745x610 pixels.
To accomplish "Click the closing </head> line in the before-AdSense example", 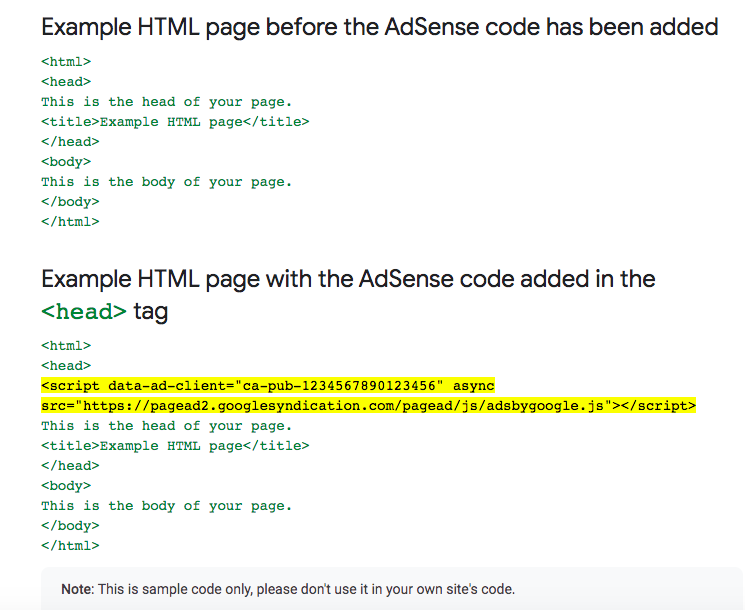I will (70, 142).
